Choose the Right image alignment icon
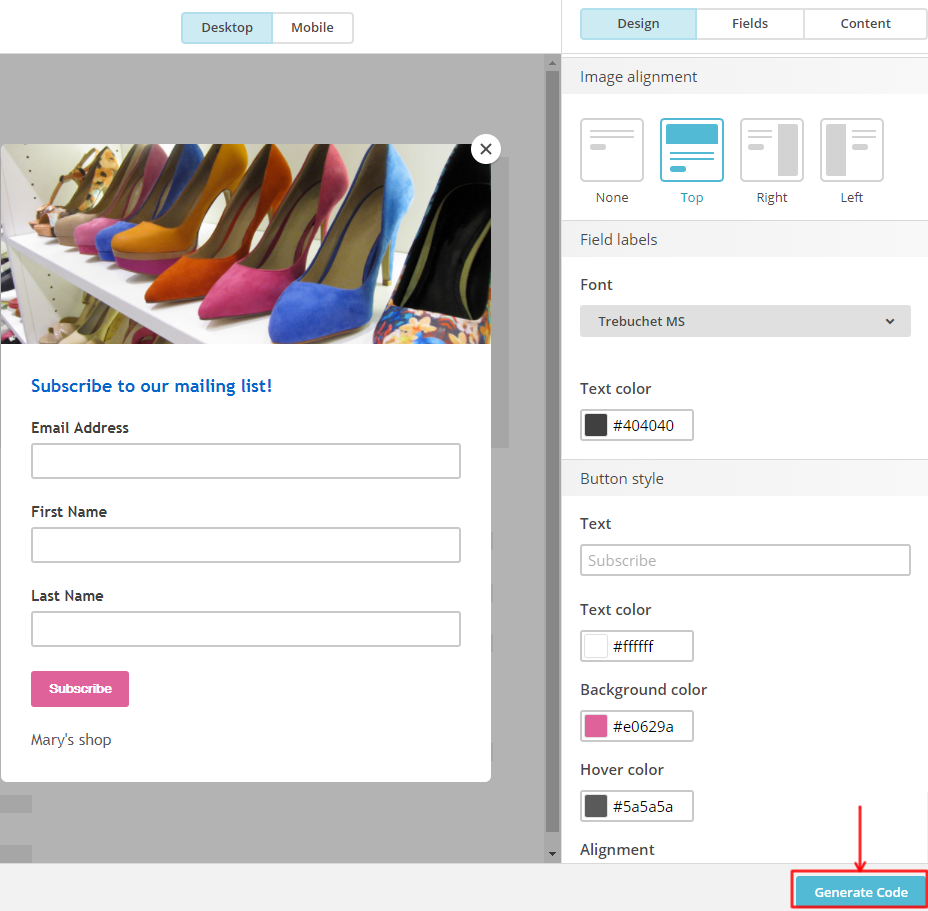The width and height of the screenshot is (928, 911). click(772, 150)
